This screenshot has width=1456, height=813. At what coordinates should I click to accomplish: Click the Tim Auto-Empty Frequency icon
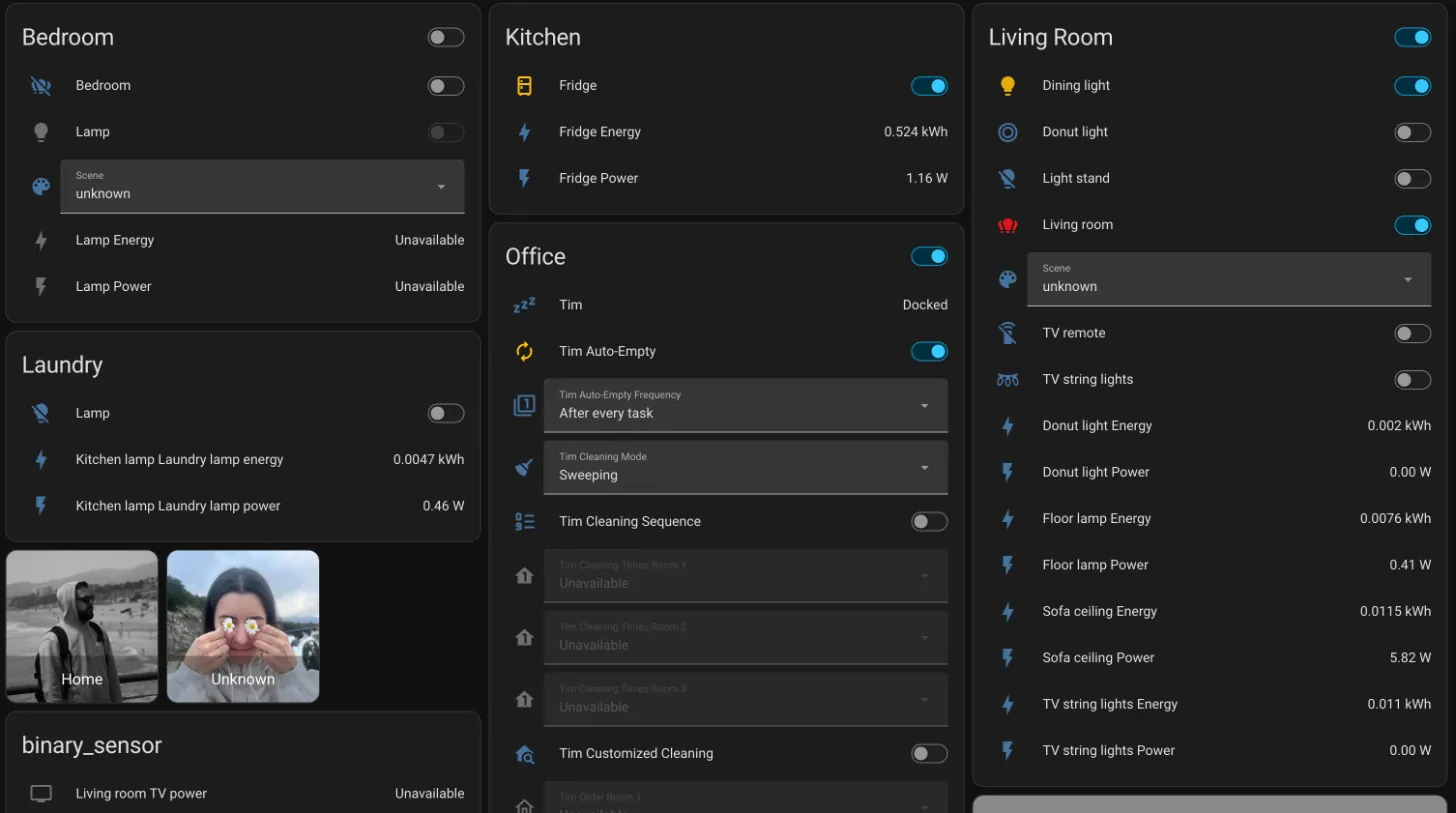[524, 405]
